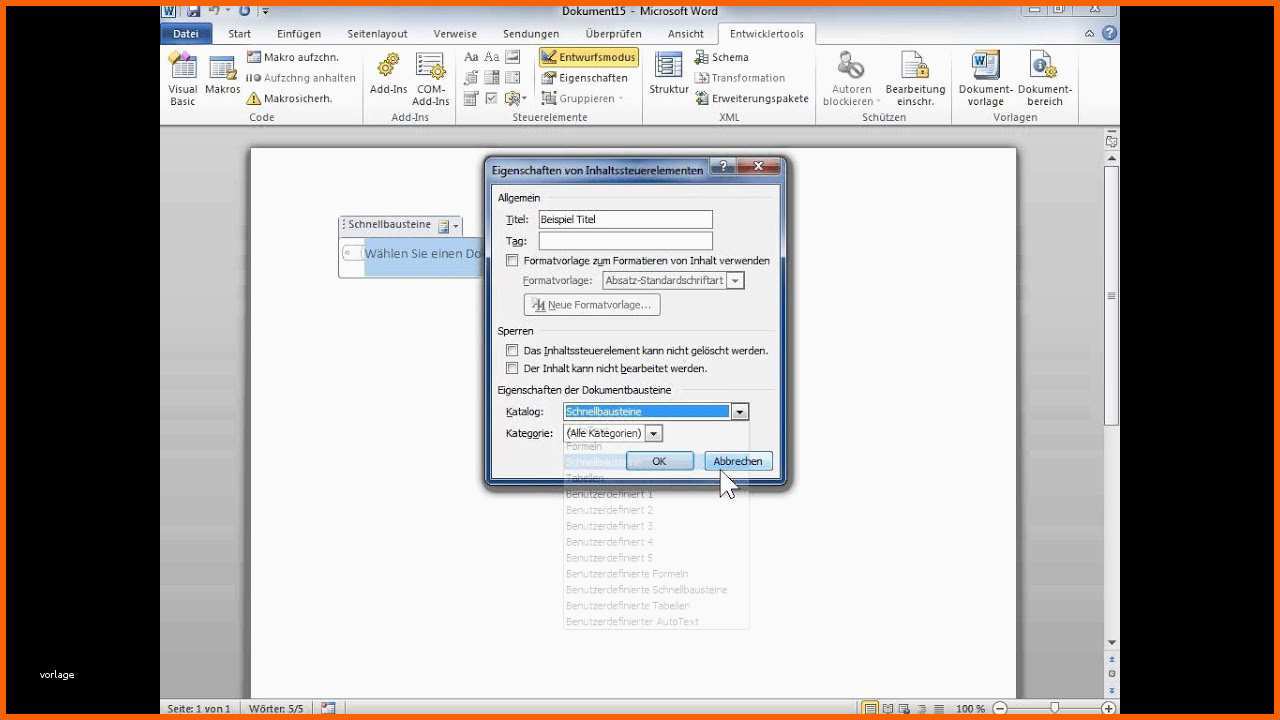Open Word help question mark
This screenshot has width=1280, height=720.
tap(1109, 33)
